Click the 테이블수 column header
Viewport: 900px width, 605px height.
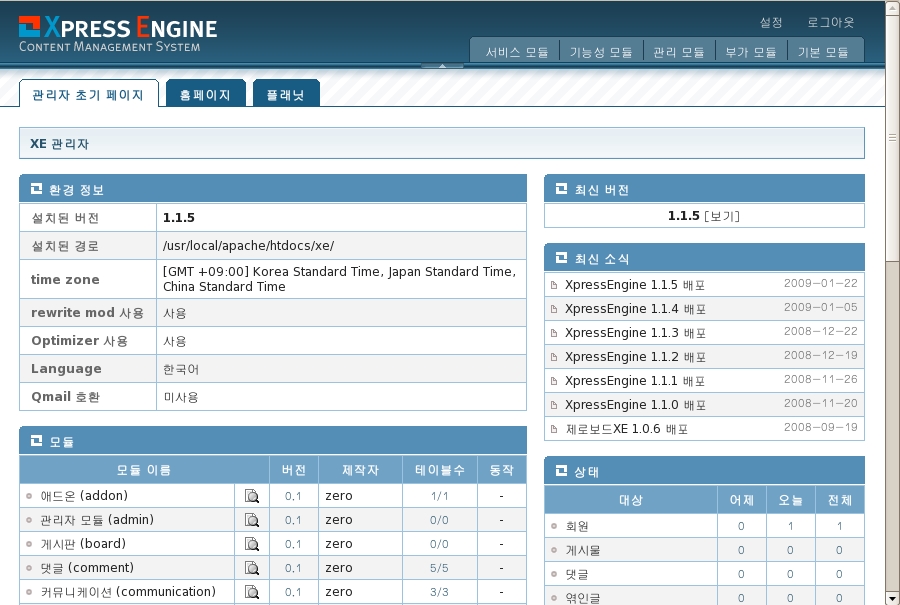(x=440, y=470)
